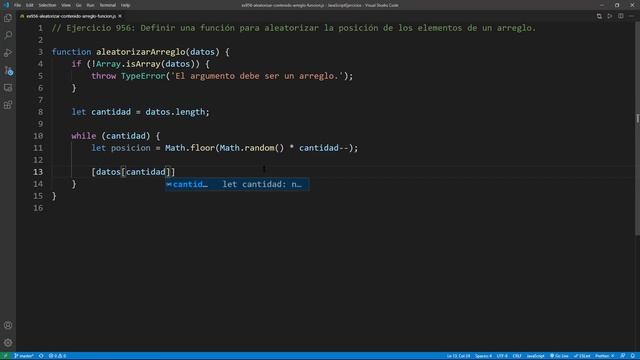Start Go Live server from status bar
Viewport: 640px width, 360px height.
[559, 356]
